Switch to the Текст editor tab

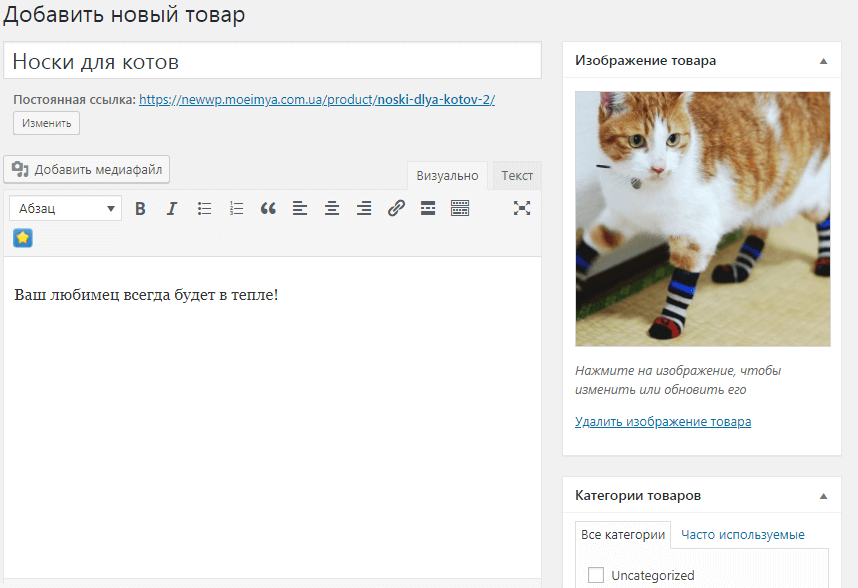click(x=516, y=175)
